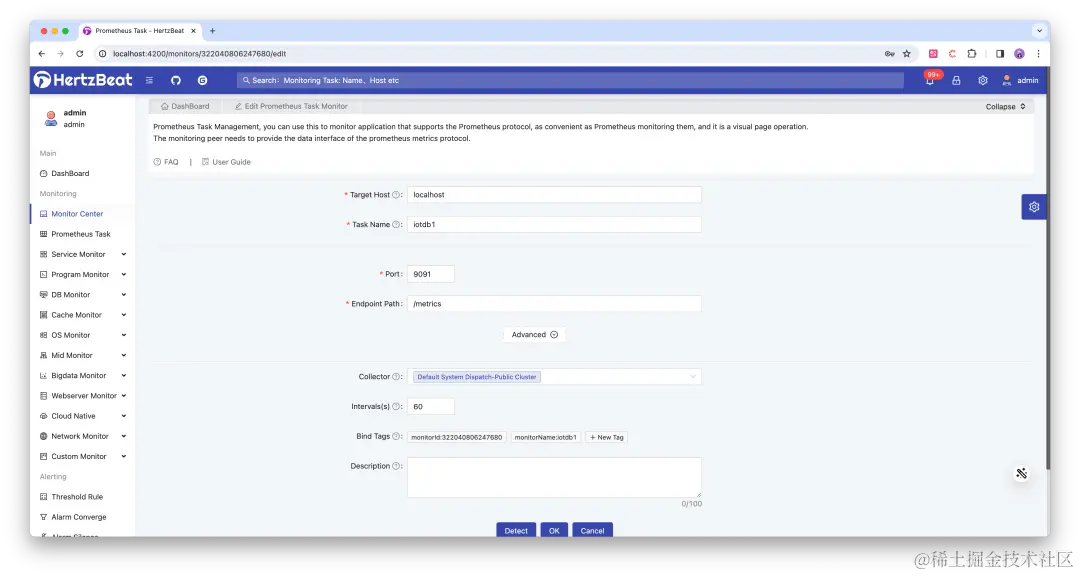This screenshot has width=1080, height=576.
Task: Toggle the sidebar hamburger menu icon
Action: click(149, 80)
